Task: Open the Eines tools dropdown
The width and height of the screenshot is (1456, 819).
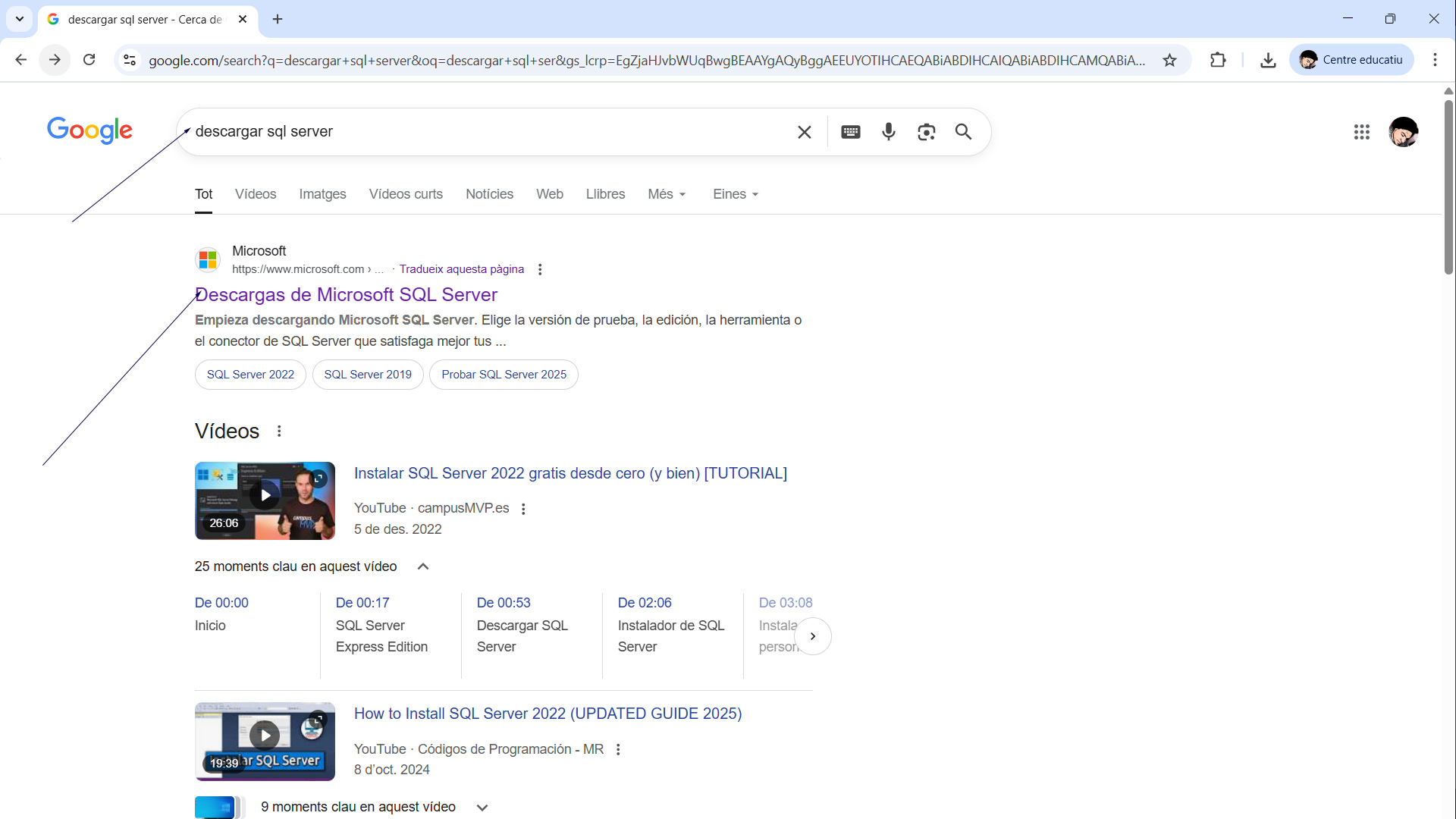Action: tap(735, 194)
